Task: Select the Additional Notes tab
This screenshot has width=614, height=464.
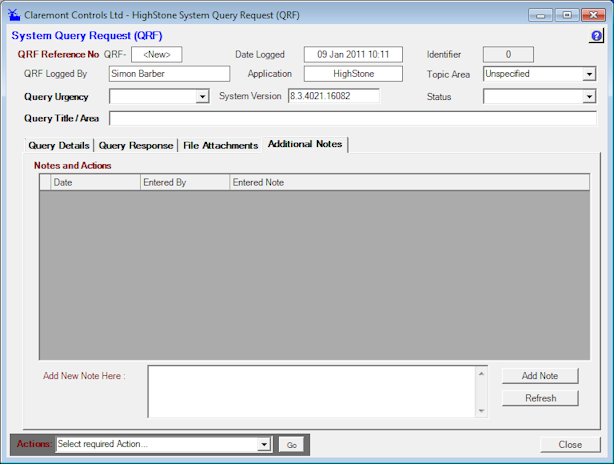Action: point(305,144)
